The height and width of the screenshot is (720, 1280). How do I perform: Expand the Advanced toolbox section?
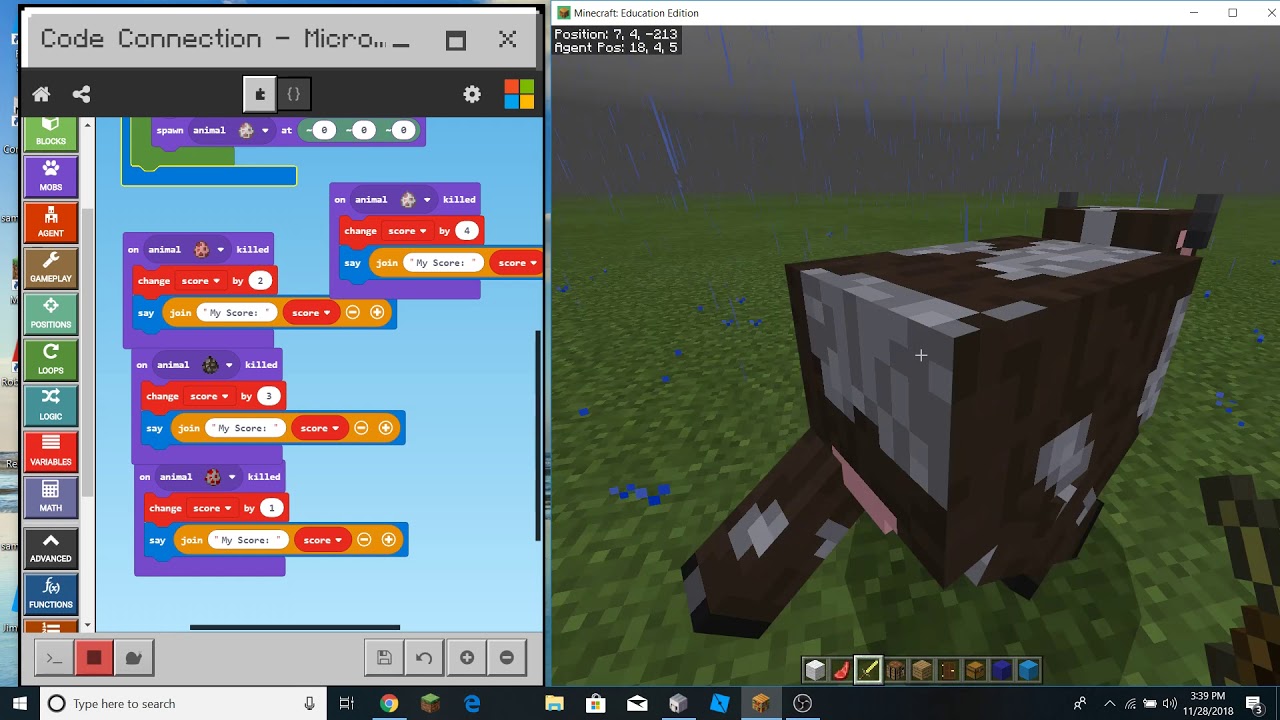[51, 548]
